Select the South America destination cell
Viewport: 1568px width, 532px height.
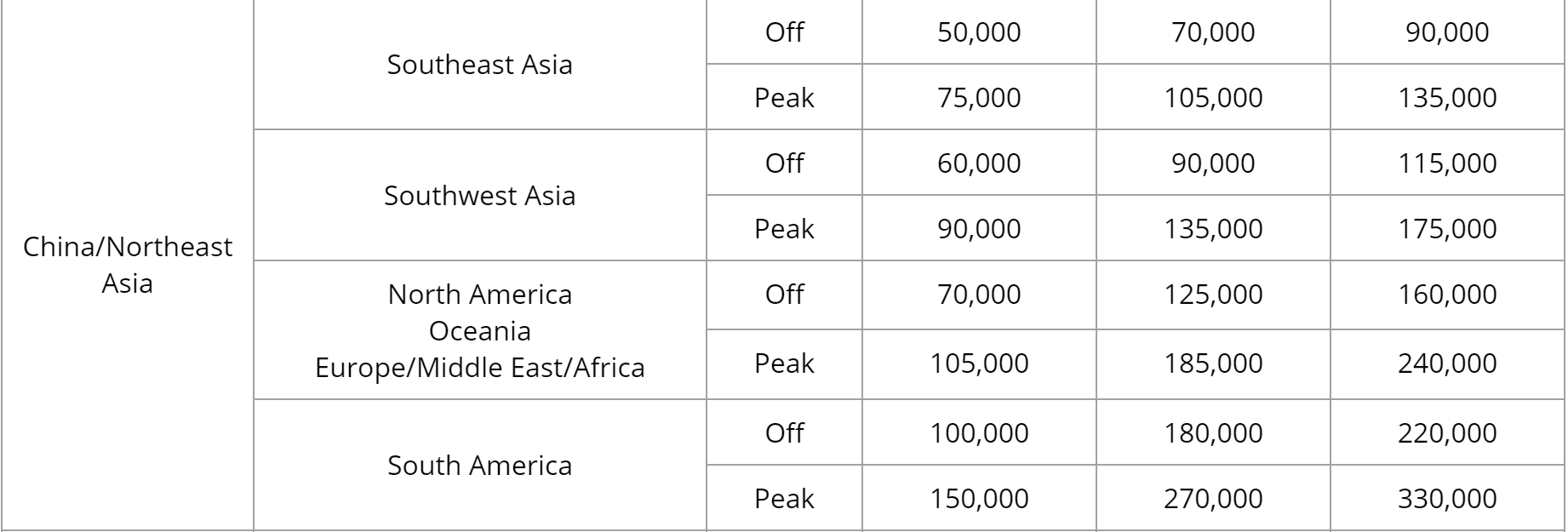pos(480,466)
